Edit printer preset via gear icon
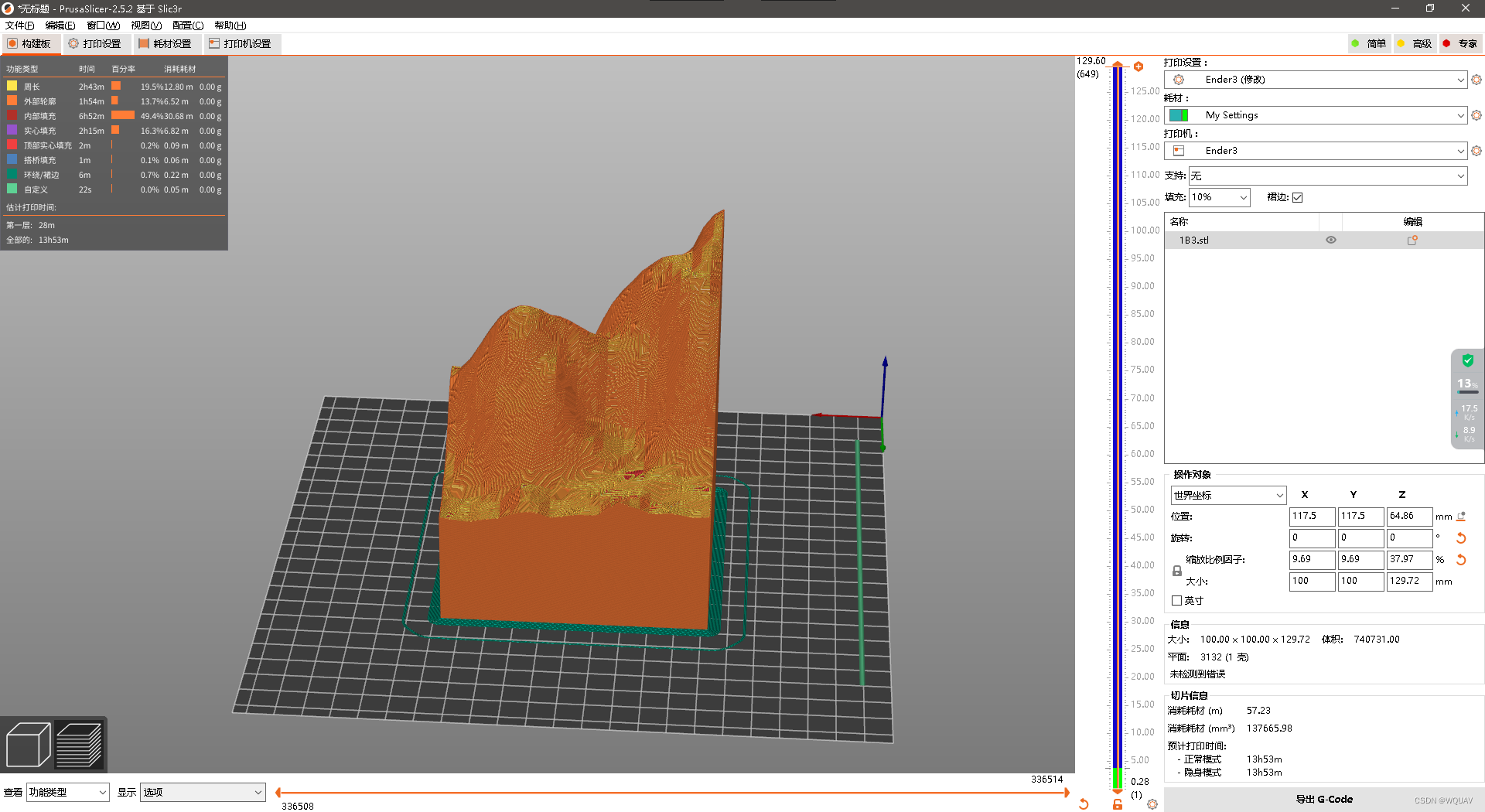 (1476, 151)
